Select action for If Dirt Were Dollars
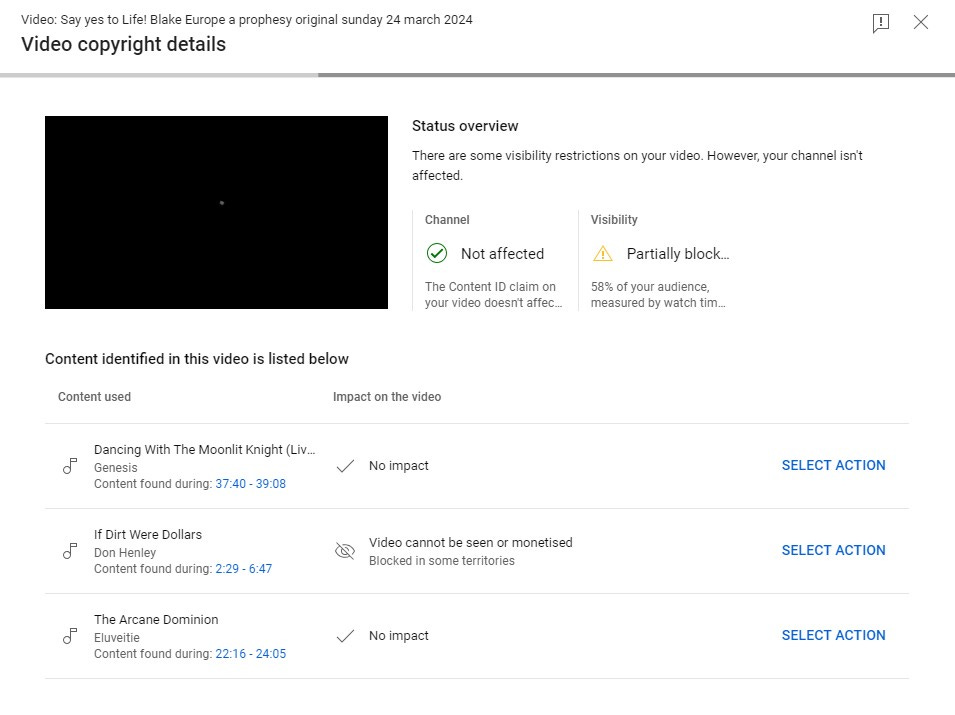The image size is (955, 715). pyautogui.click(x=833, y=551)
